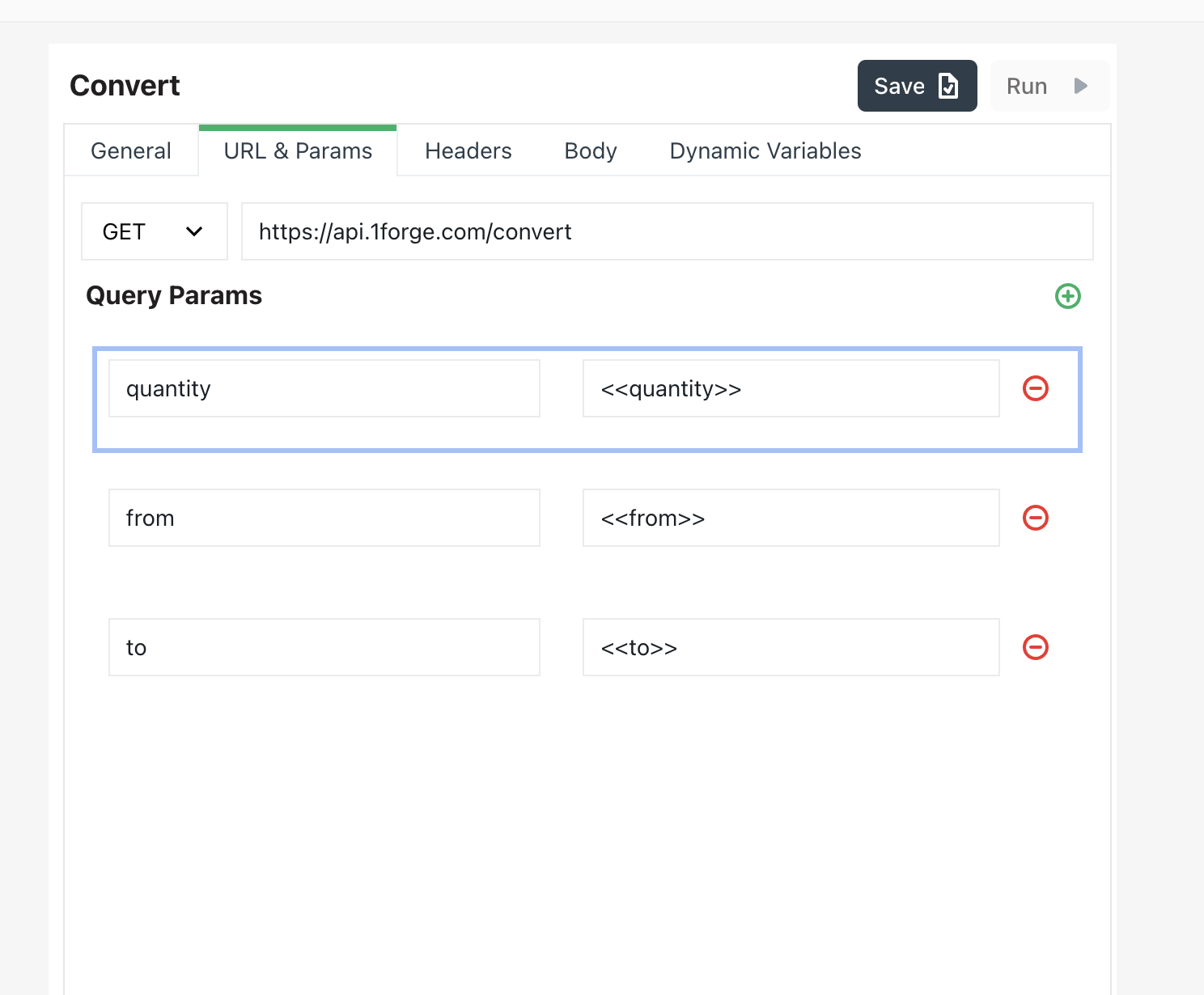Viewport: 1204px width, 995px height.
Task: Switch to the Body tab
Action: click(590, 150)
